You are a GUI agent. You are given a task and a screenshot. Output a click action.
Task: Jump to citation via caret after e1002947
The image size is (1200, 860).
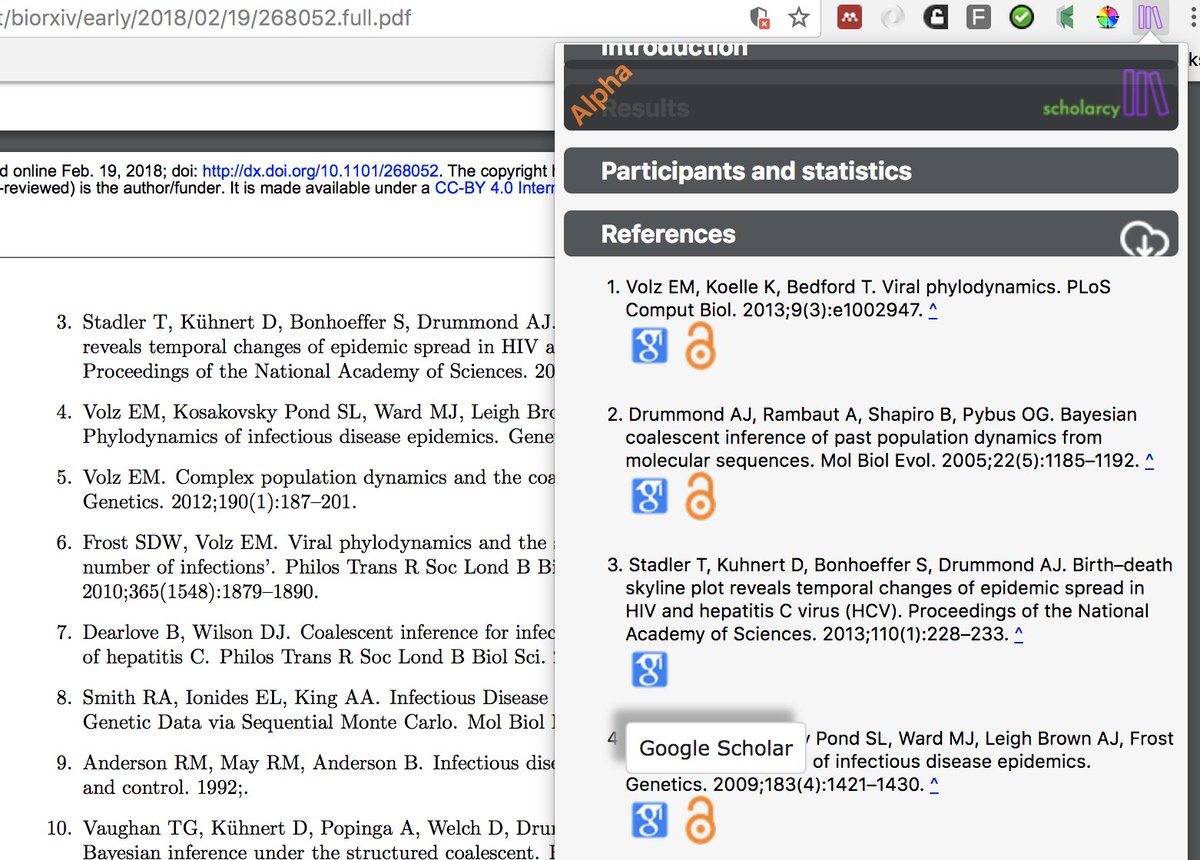pyautogui.click(x=932, y=311)
